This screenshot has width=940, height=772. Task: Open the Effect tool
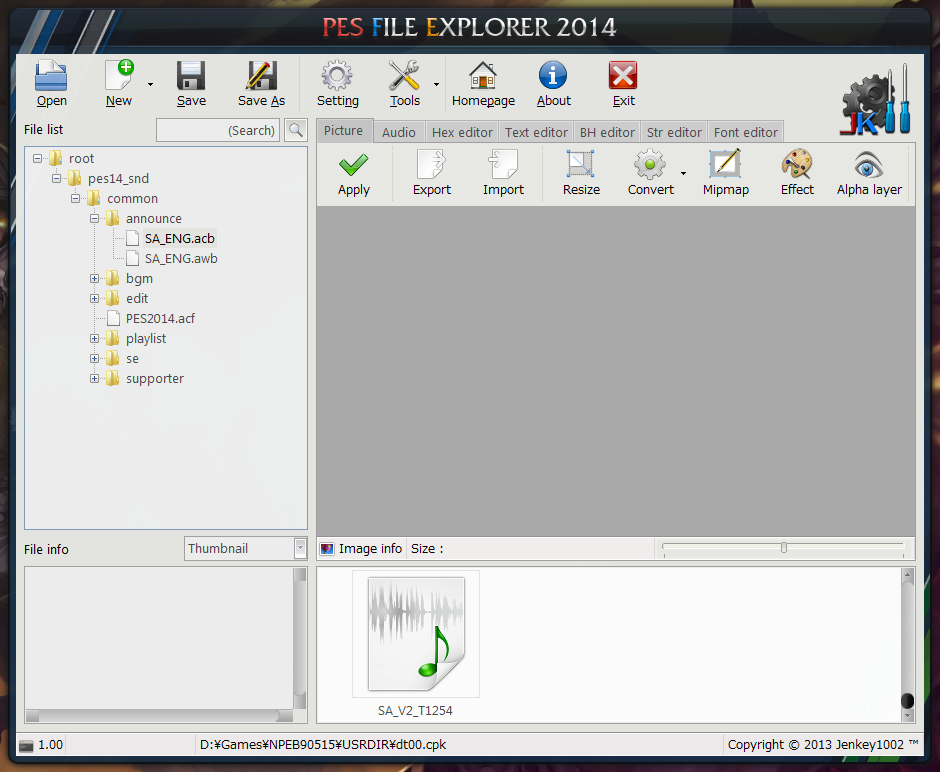[797, 172]
